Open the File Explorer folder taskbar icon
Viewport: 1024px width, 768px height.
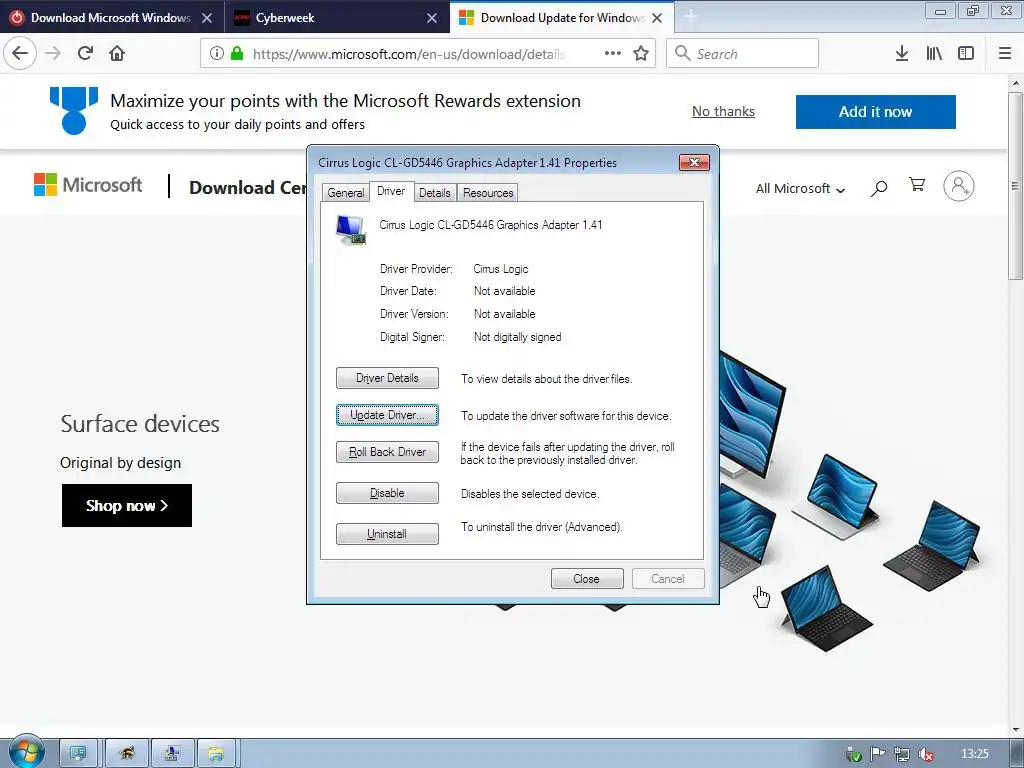[216, 754]
